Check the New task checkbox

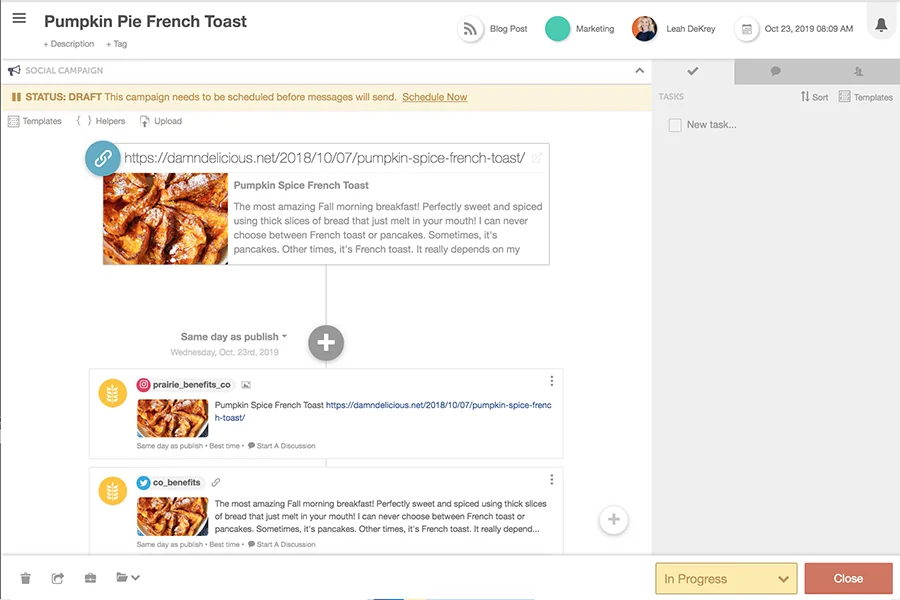(x=673, y=123)
